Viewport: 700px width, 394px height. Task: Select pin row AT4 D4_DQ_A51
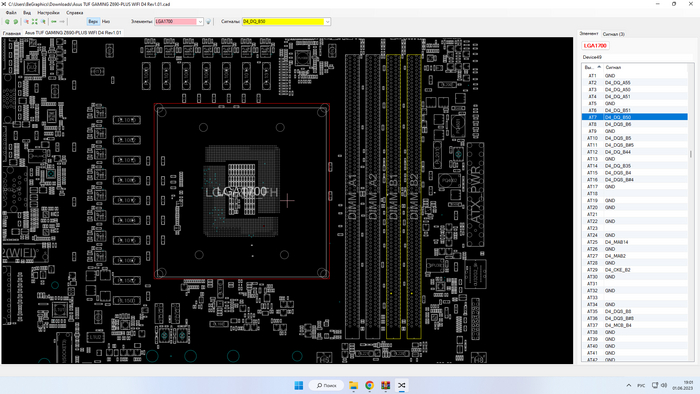634,96
